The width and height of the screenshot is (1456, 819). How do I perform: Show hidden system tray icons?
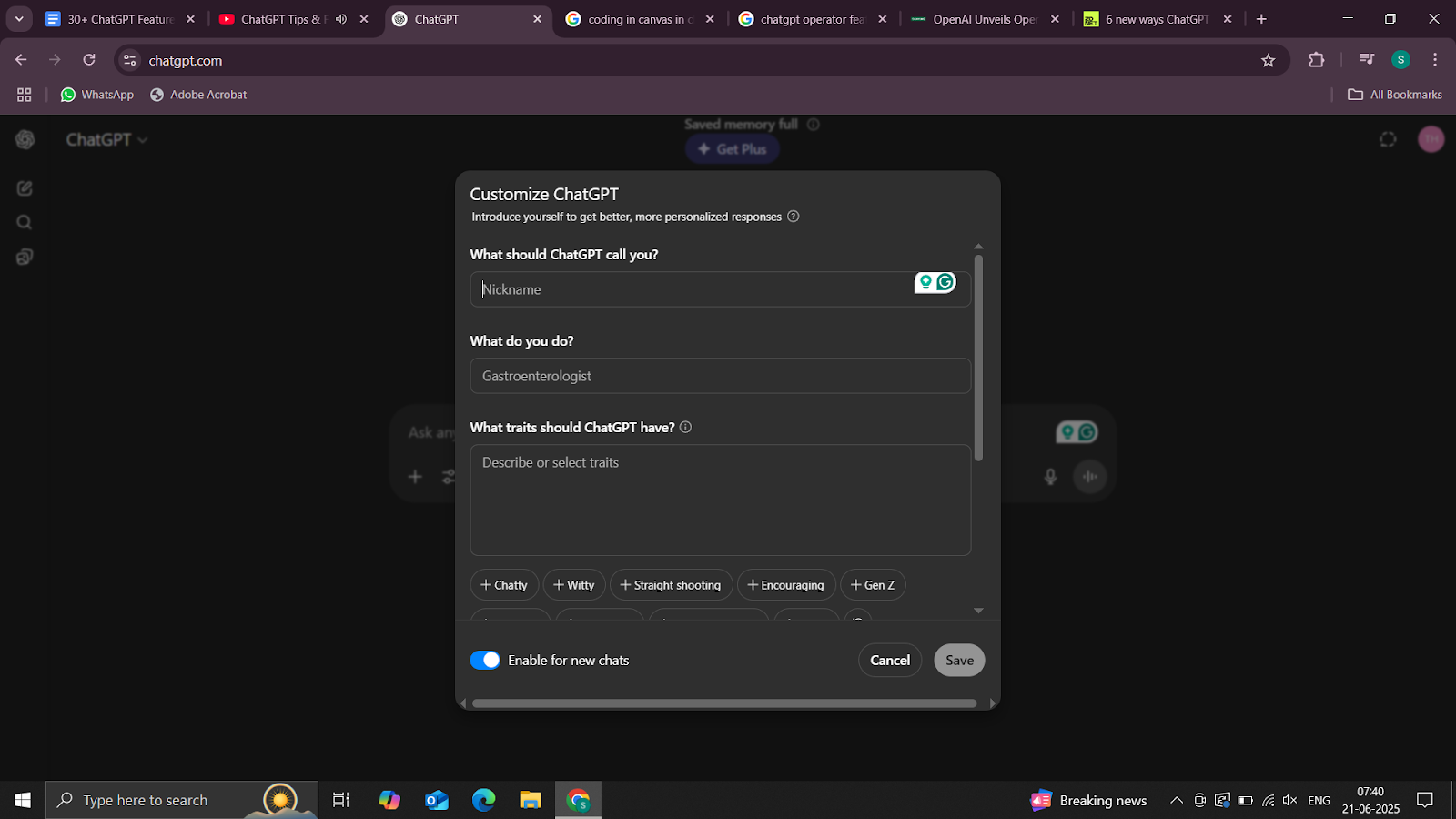point(1177,800)
